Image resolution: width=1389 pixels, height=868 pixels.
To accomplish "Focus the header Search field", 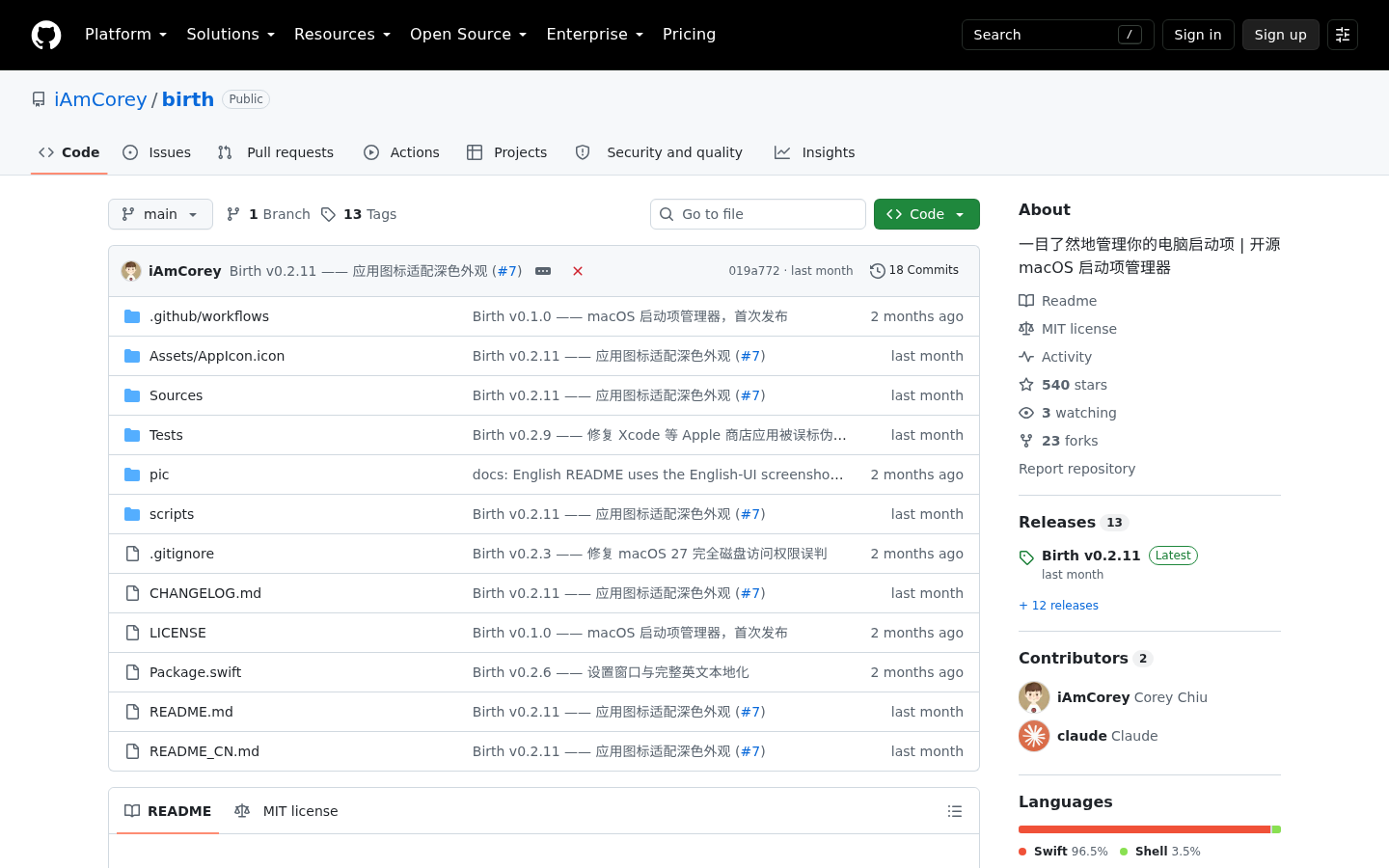I will tap(1058, 35).
